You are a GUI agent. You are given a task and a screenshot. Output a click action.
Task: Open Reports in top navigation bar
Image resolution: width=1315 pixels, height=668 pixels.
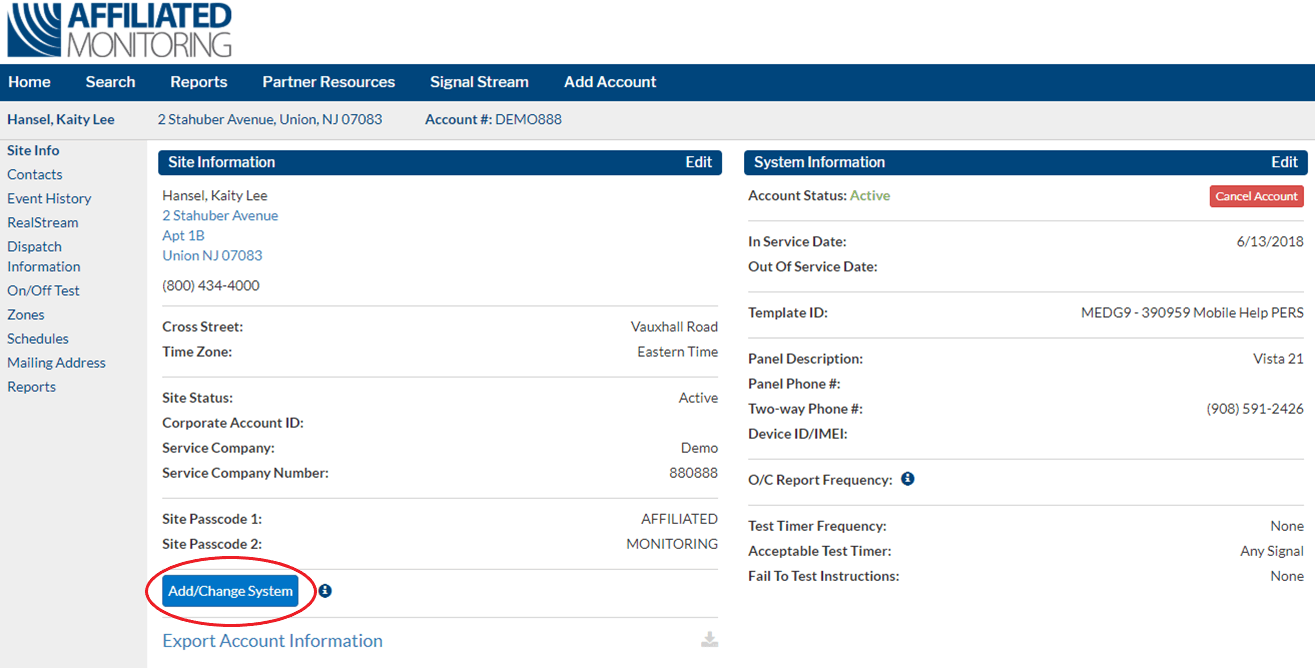tap(199, 82)
